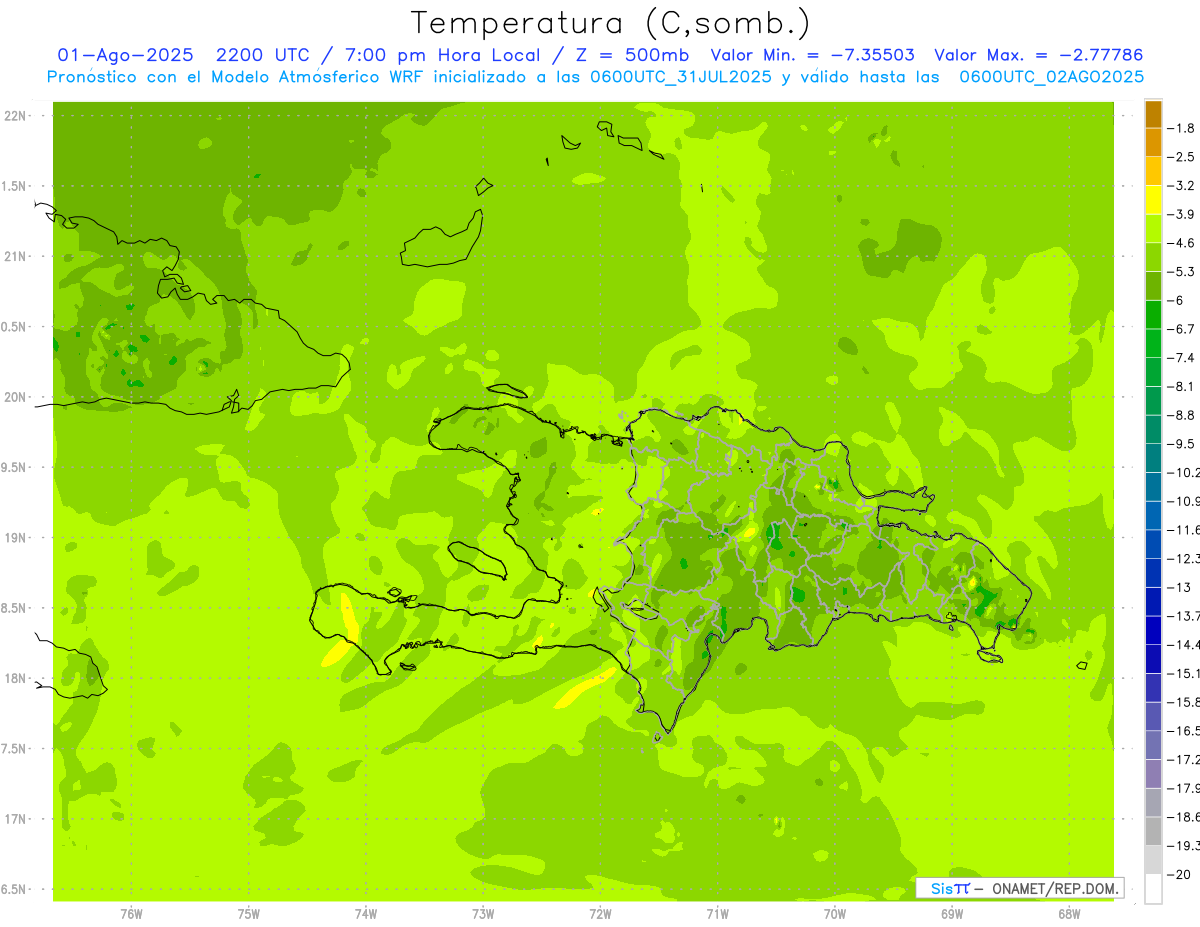Screen dimensions: 1200x927
Task: Pick the yellow swatch between -3.2 and -3.9
Action: 1153,200
